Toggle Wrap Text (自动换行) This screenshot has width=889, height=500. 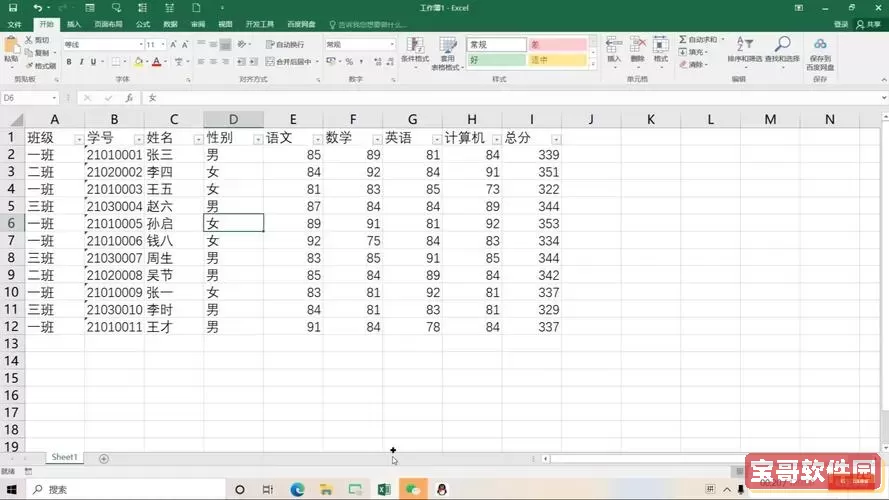click(284, 45)
